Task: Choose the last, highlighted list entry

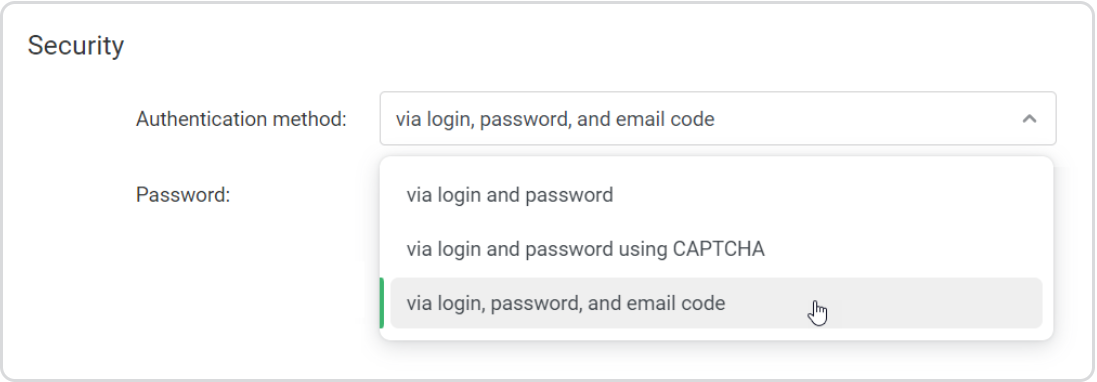Action: point(716,303)
